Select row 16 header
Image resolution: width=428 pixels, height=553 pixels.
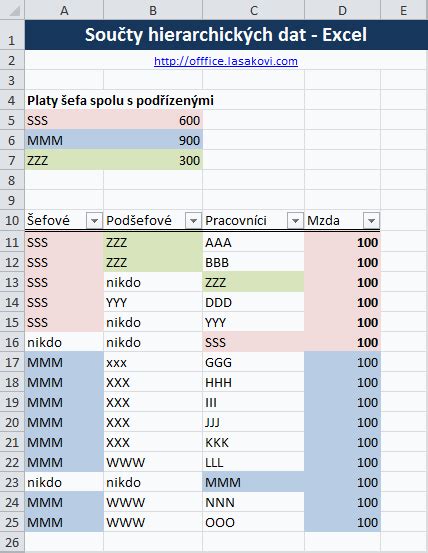coord(12,342)
